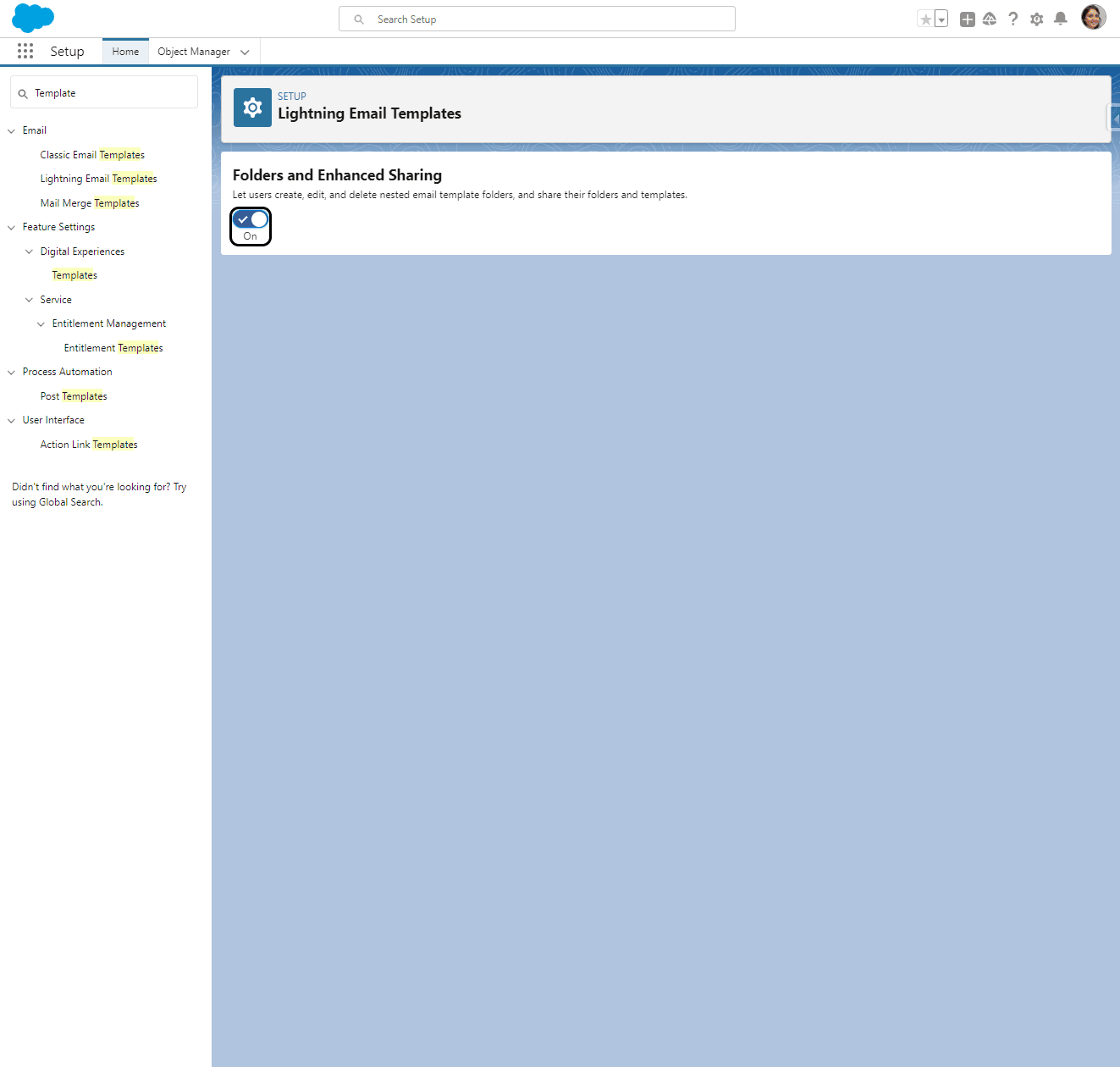
Task: Click the magnifier icon in Search Setup
Action: 359,19
